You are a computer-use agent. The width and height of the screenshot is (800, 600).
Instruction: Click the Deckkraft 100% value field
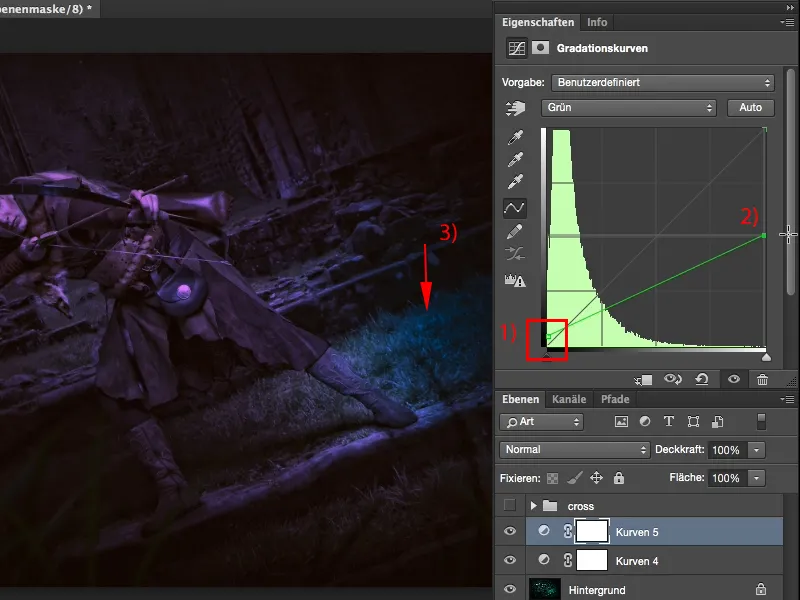pyautogui.click(x=727, y=450)
